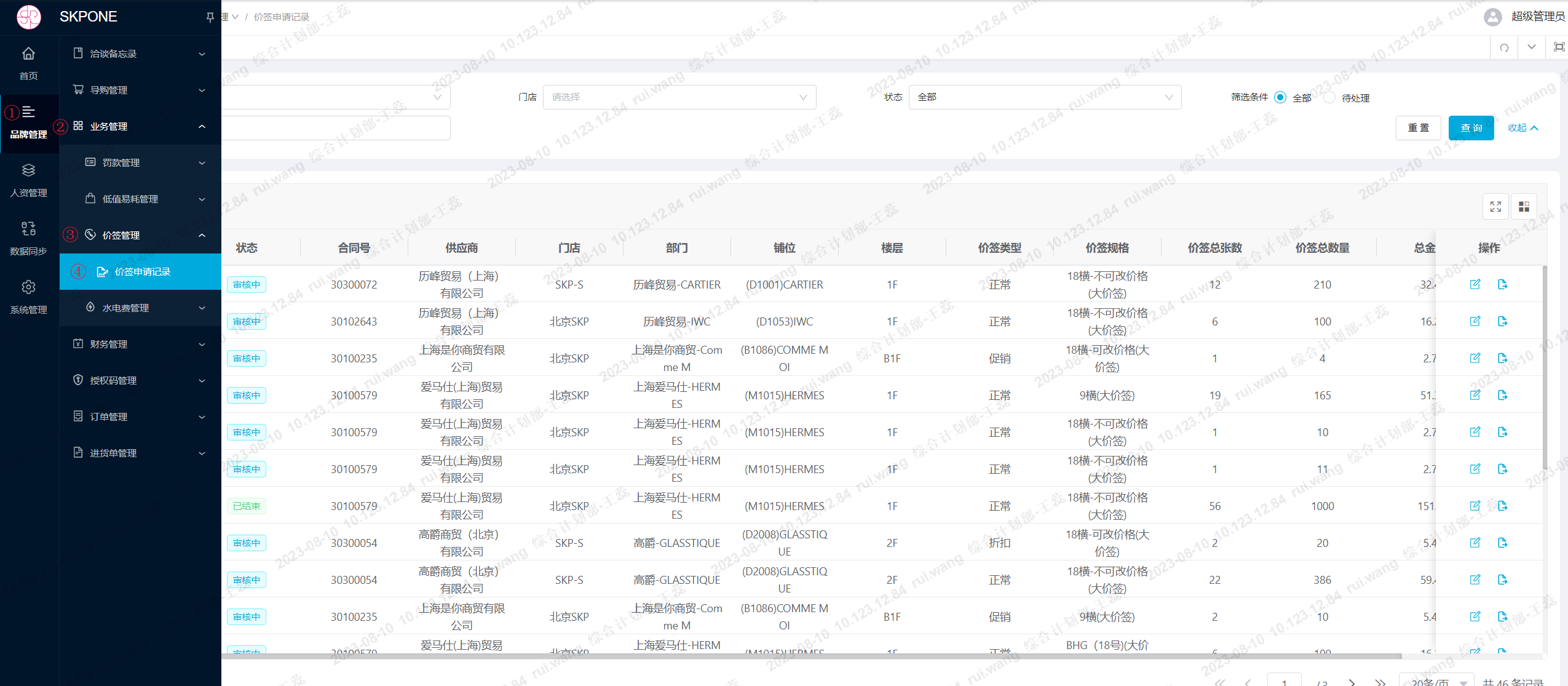
Task: Expand the 进货单管理 menu
Action: (x=140, y=453)
